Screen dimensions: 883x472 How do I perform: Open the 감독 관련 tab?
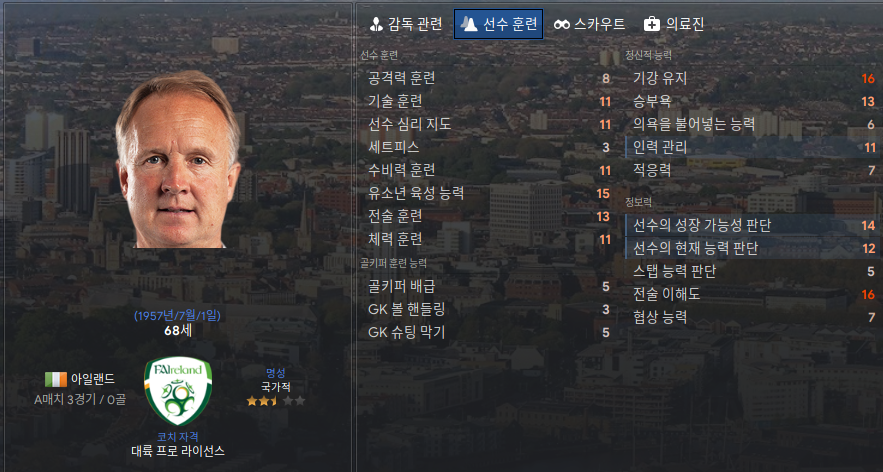coord(405,24)
